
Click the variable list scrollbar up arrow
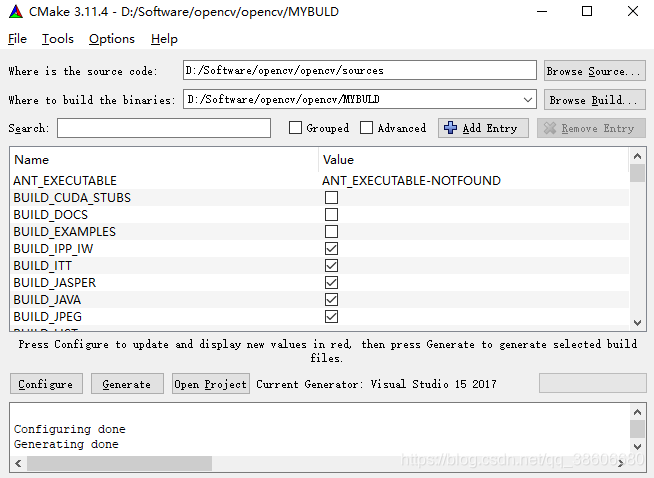tap(637, 156)
